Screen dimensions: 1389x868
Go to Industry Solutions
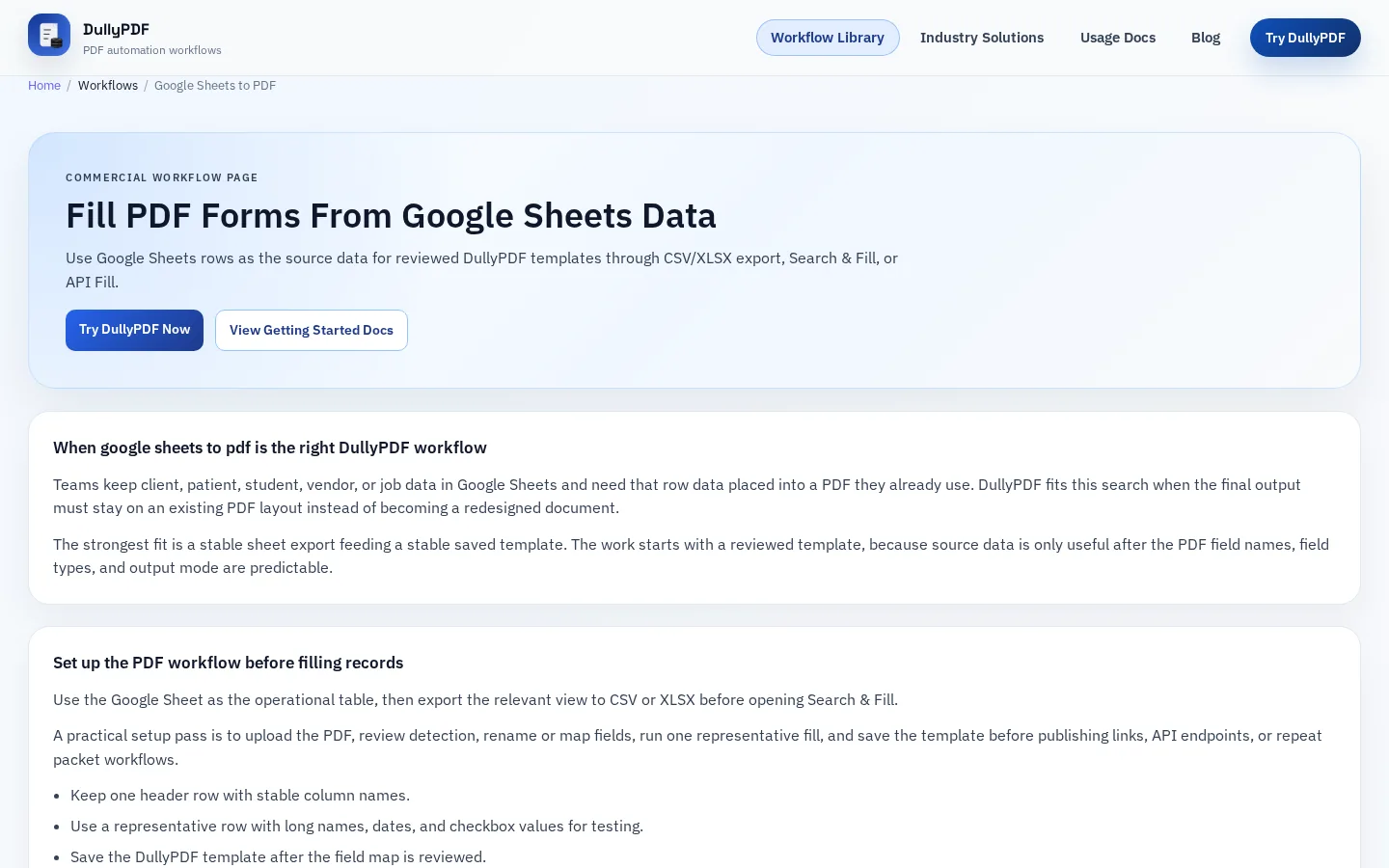(x=982, y=38)
